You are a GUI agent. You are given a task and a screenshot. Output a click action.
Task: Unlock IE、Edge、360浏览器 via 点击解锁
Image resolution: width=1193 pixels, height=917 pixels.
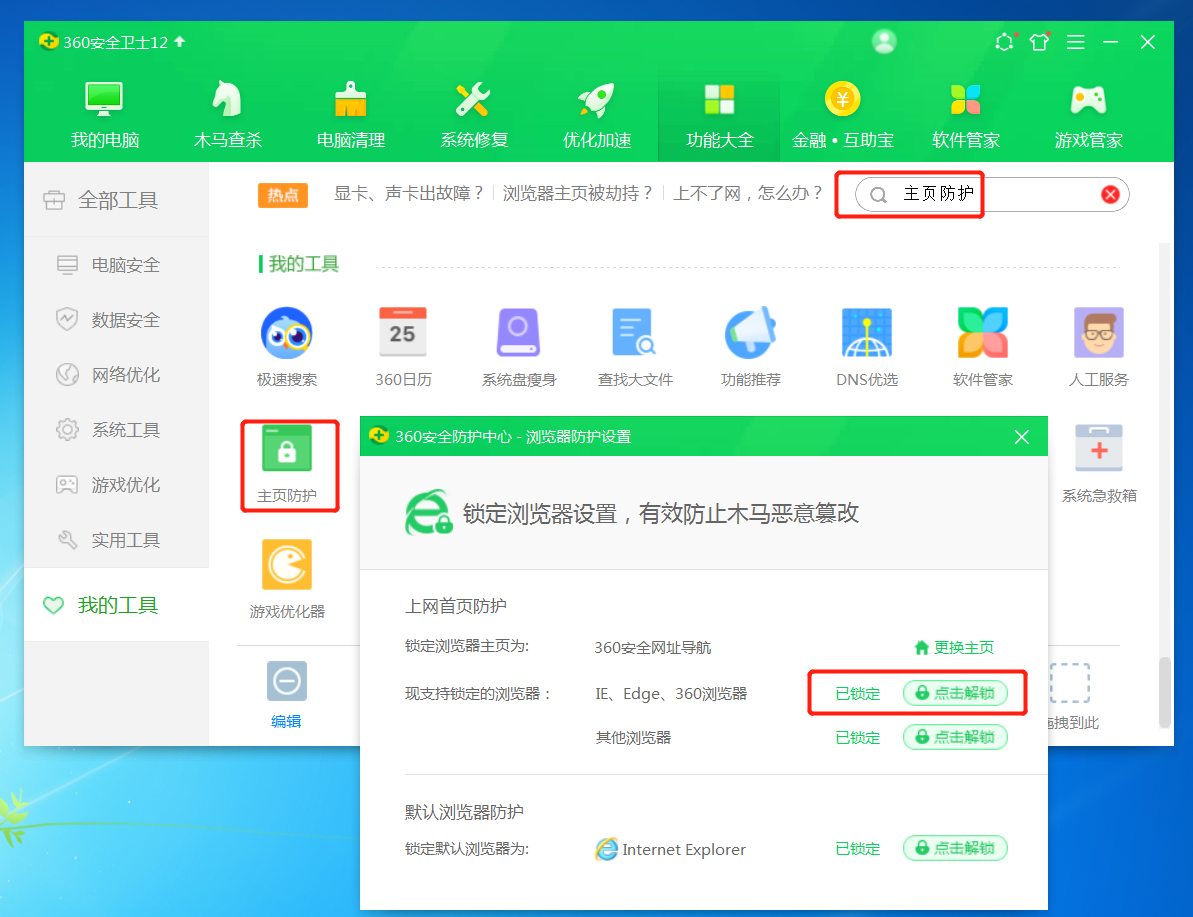coord(955,693)
